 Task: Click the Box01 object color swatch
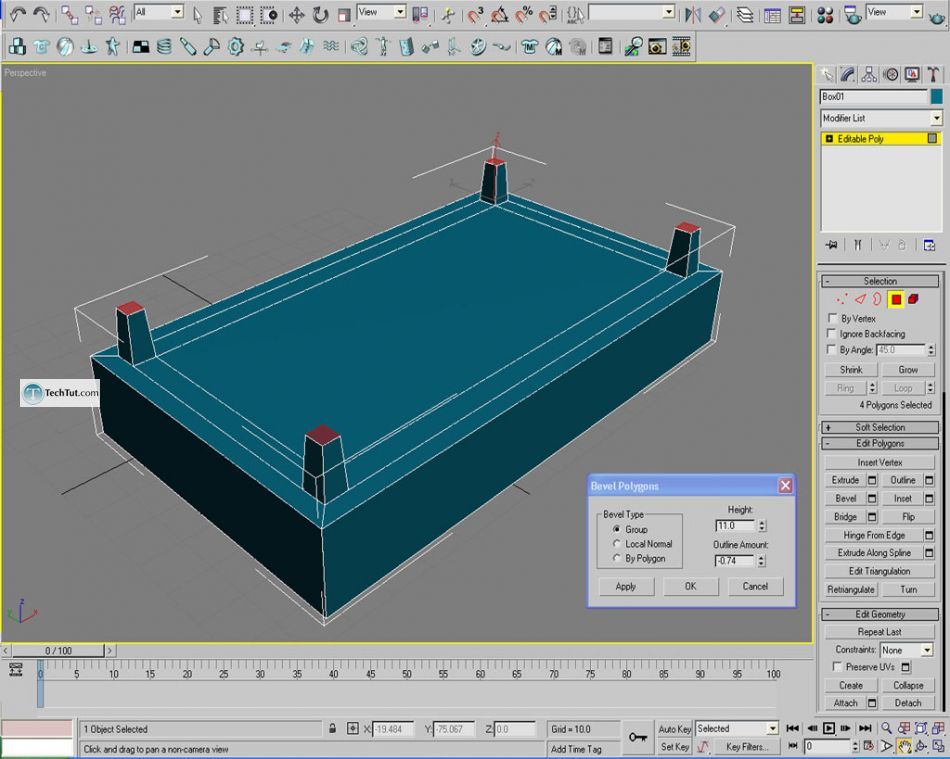coord(937,96)
